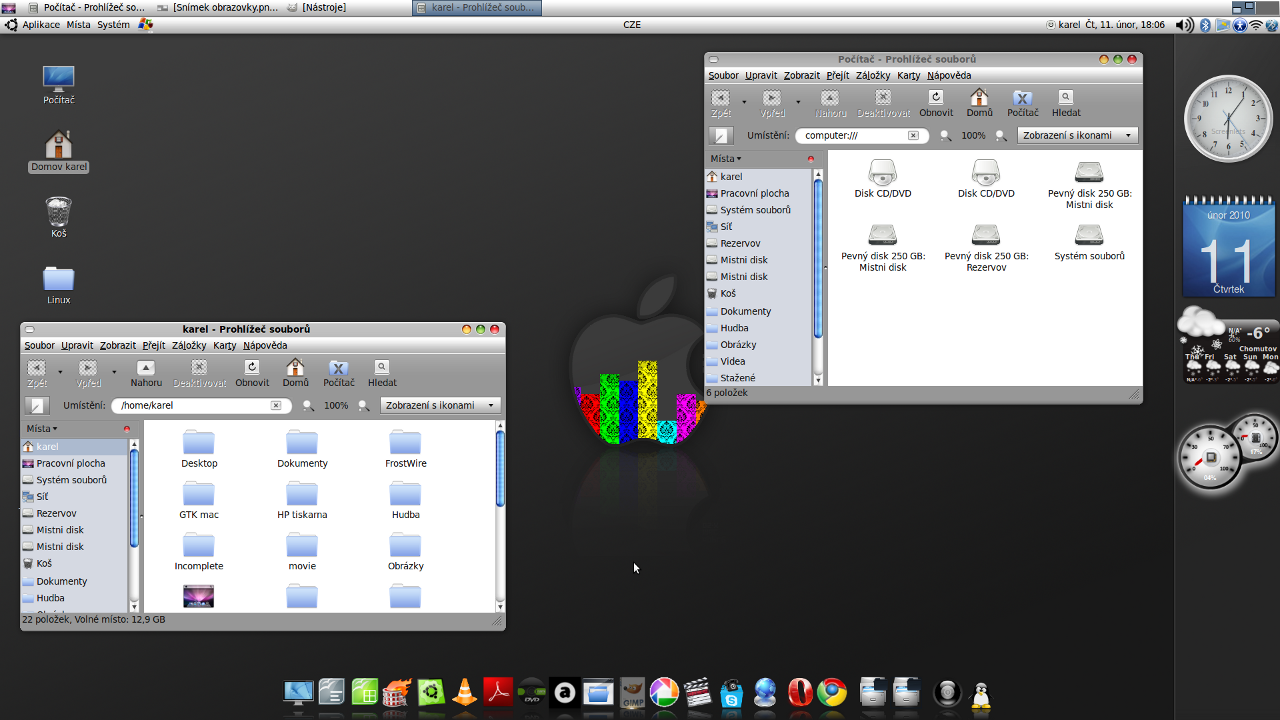The image size is (1280, 720).
Task: Expand Místa sidebar selector in Počítač window
Action: (x=726, y=159)
